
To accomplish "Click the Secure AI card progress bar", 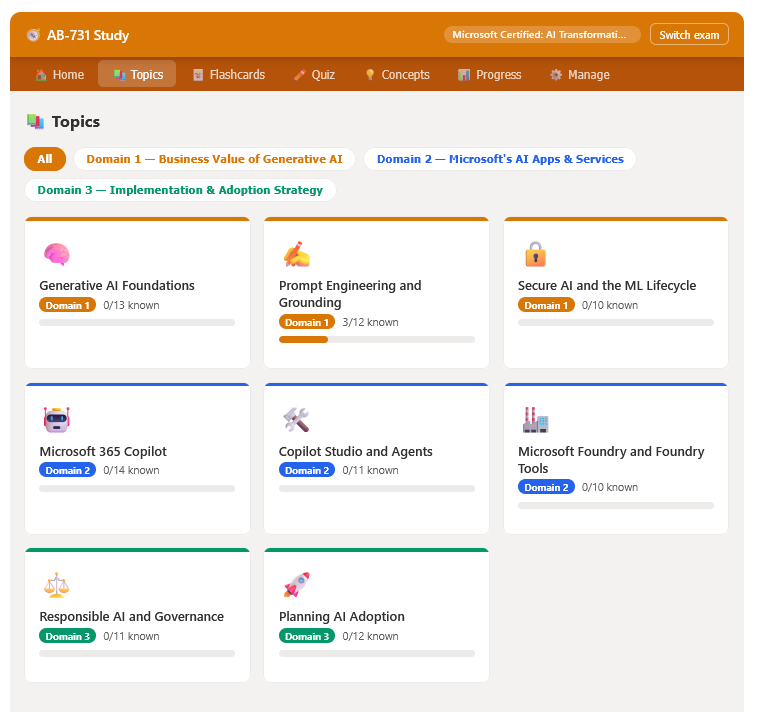I will pos(616,323).
